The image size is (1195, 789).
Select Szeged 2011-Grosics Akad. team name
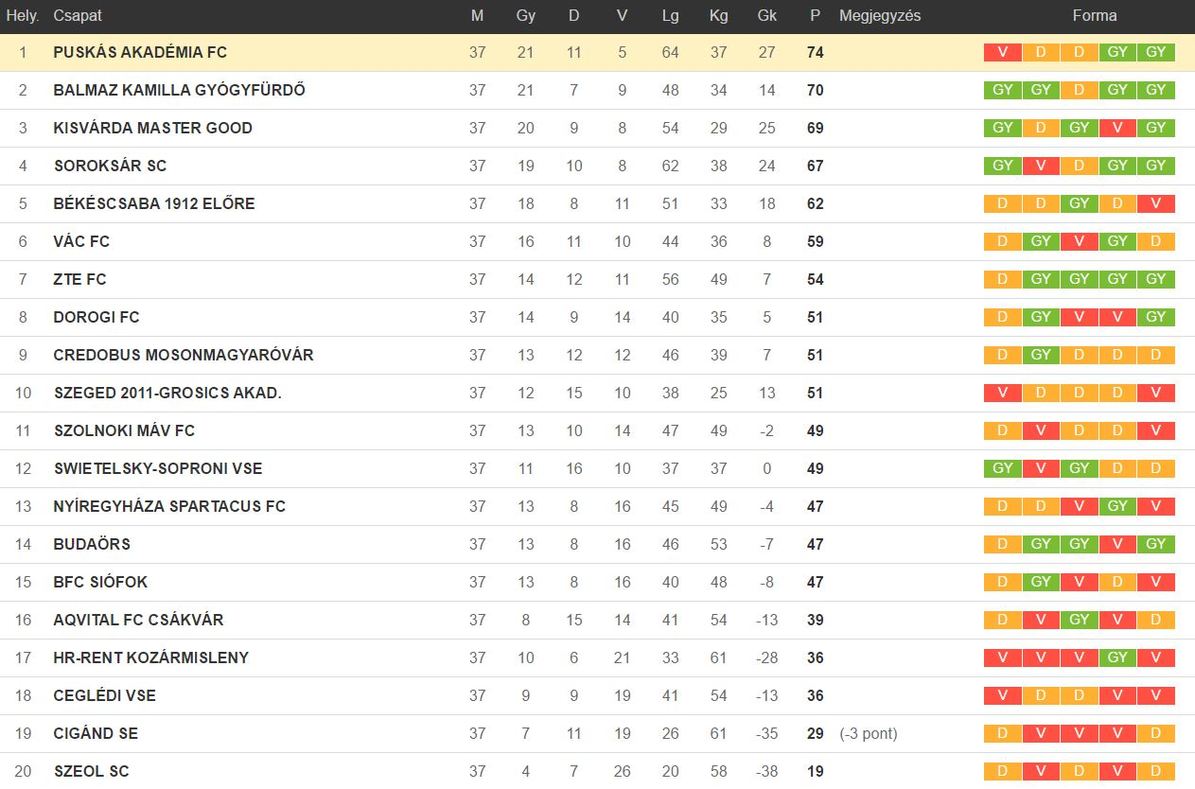168,393
